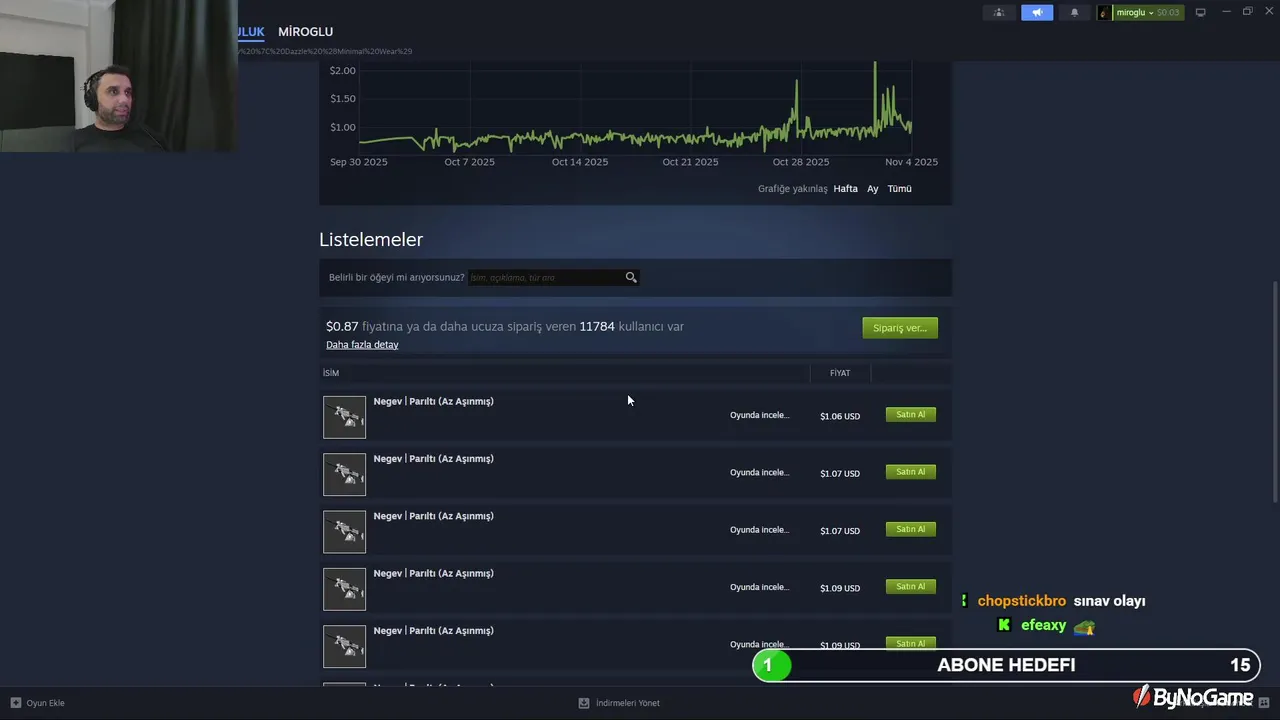Zoom graph to Ay
1280x720 pixels.
pos(873,189)
